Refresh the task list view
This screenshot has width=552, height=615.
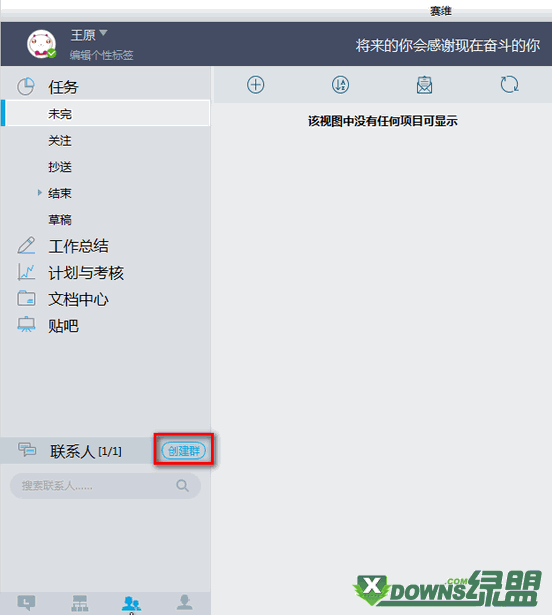509,85
